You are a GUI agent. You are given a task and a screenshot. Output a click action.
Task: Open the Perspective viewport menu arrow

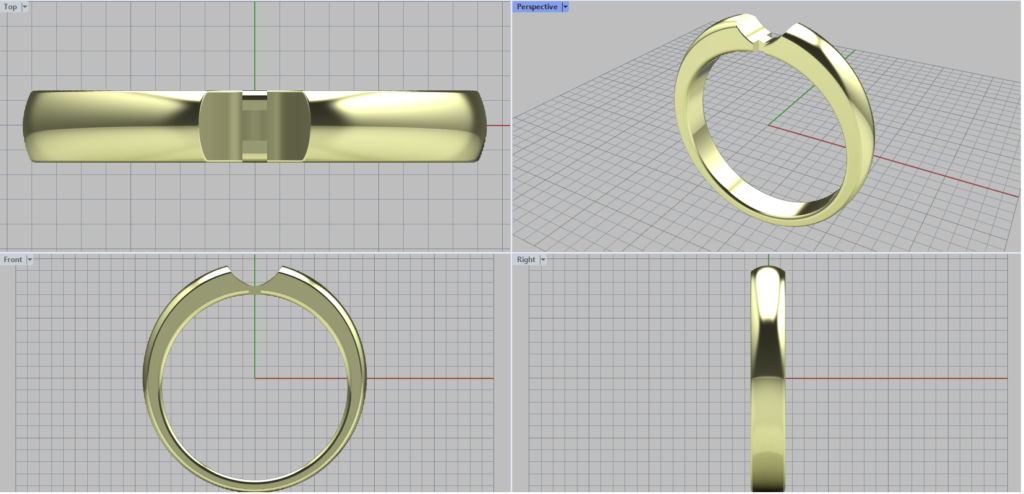coord(565,7)
